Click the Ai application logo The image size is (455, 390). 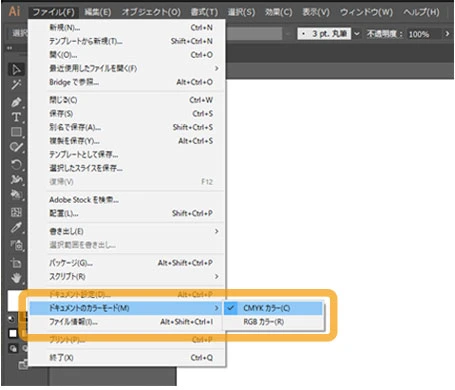[x=14, y=11]
